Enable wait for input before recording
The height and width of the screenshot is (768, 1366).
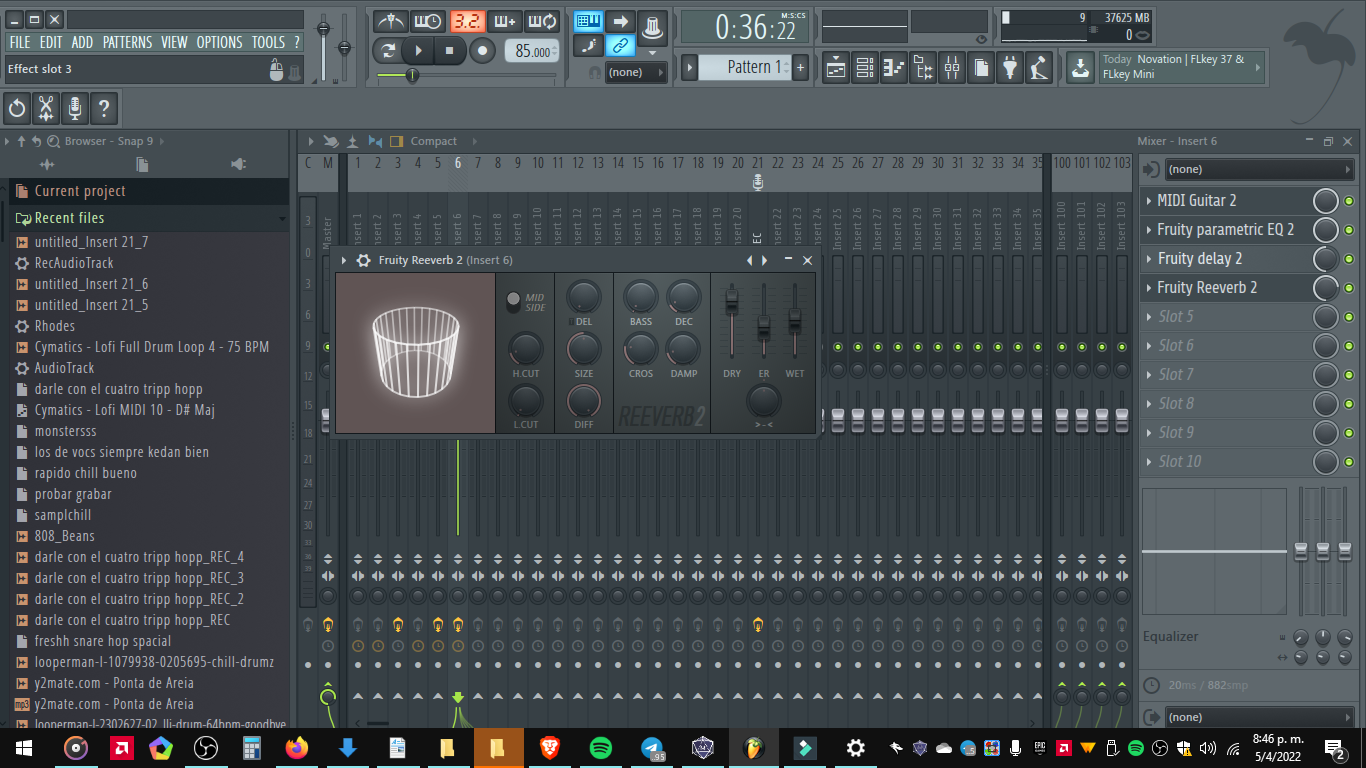click(x=428, y=21)
